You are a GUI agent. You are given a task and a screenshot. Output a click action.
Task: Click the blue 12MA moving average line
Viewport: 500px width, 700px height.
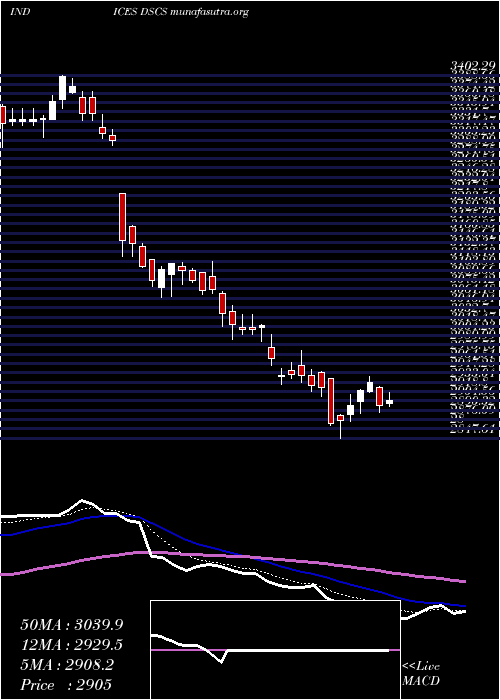(x=232, y=553)
